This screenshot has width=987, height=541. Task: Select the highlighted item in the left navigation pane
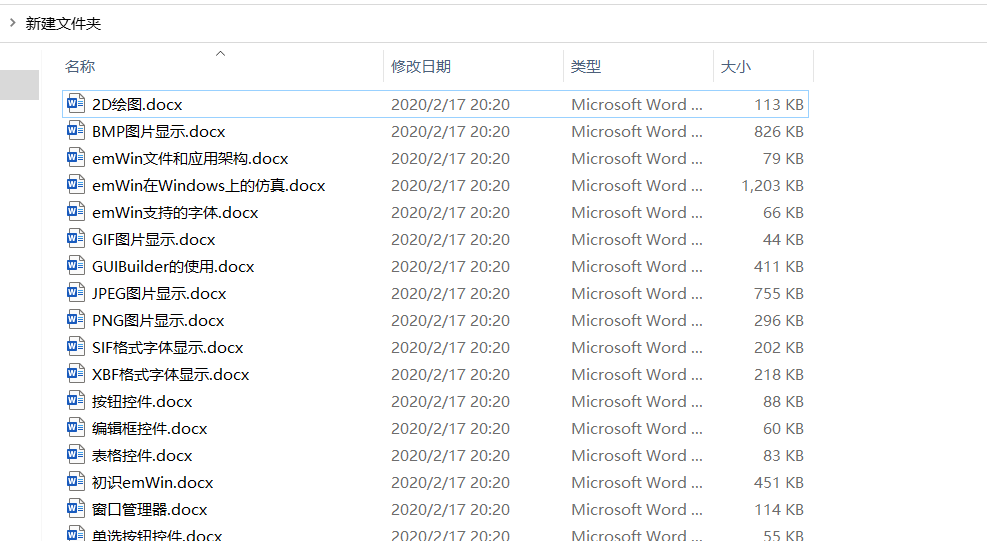click(x=19, y=85)
